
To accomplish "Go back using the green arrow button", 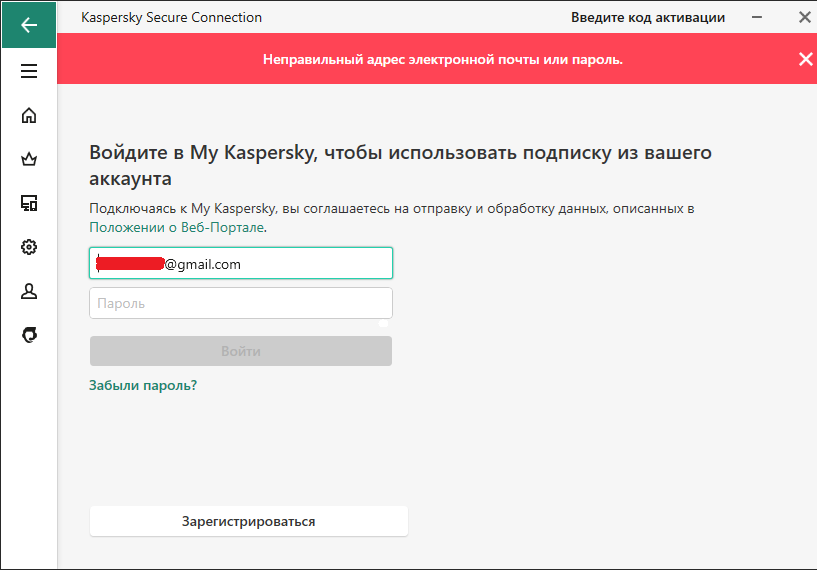I will pyautogui.click(x=29, y=24).
